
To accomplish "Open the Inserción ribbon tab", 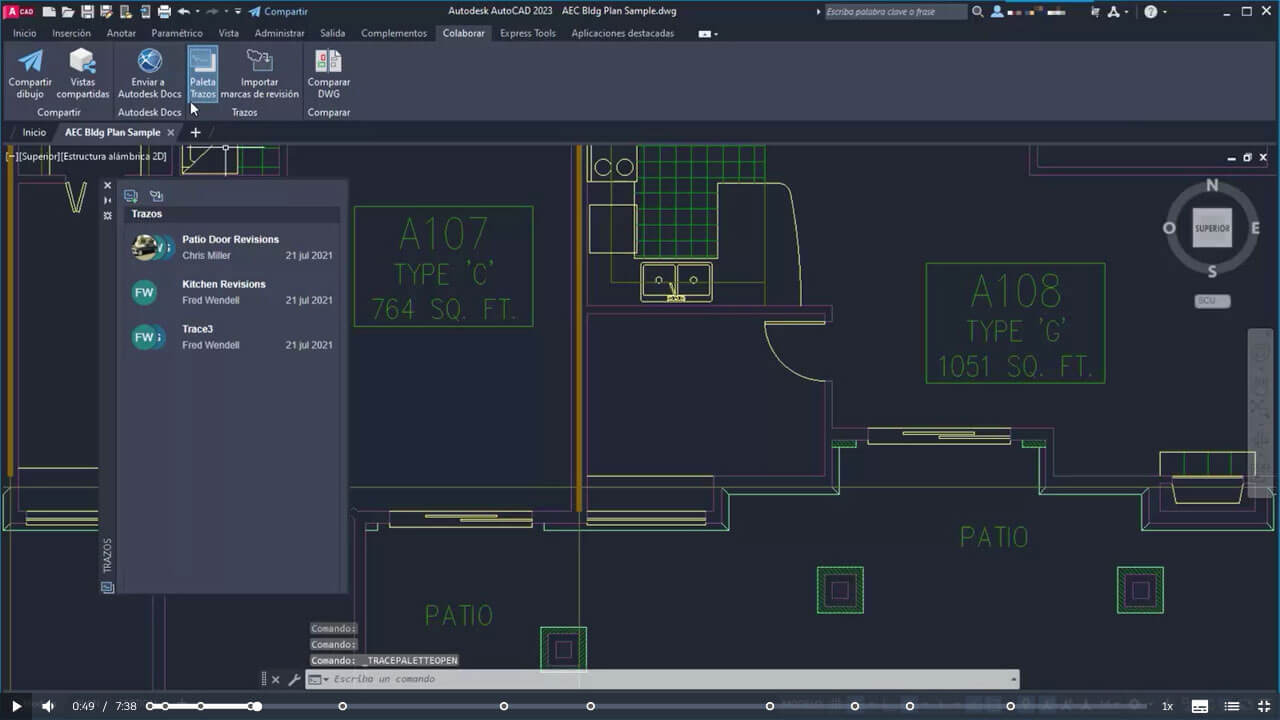I will pos(71,33).
